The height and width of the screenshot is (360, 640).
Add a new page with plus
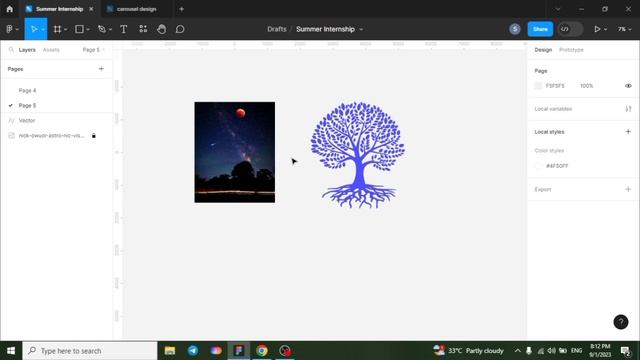click(x=101, y=69)
